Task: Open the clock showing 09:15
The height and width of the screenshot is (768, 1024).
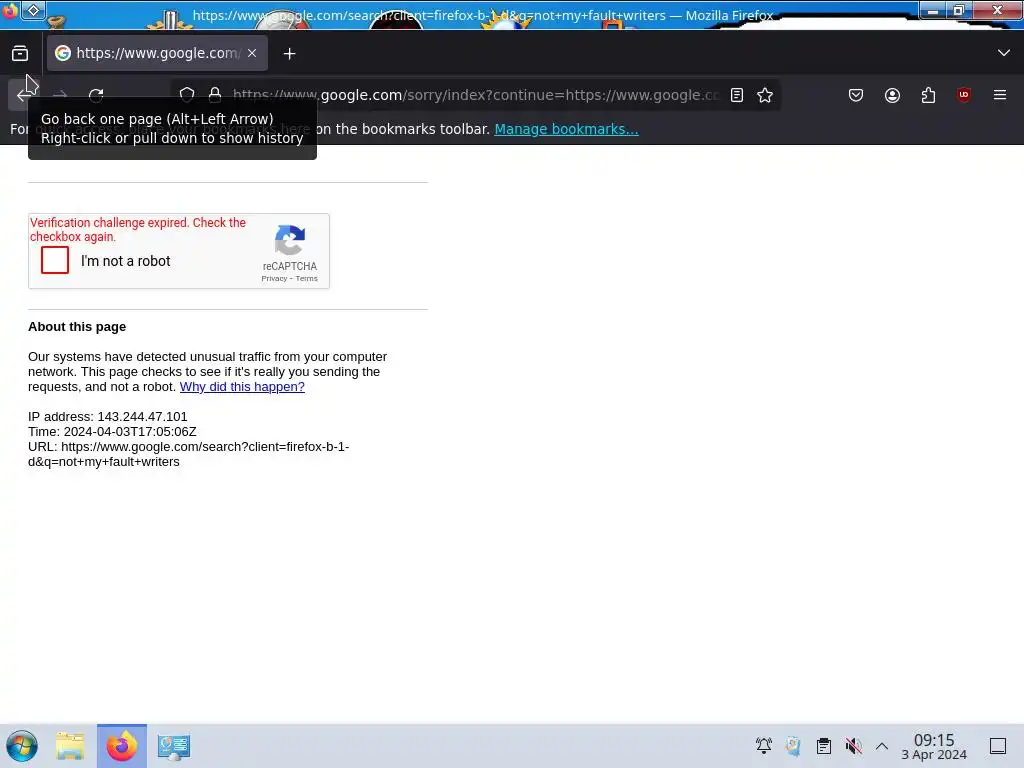Action: 934,746
